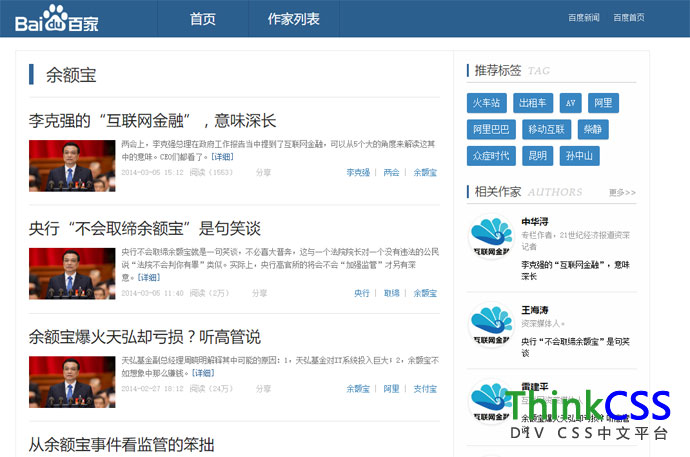Click 王海涛's author avatar icon

(492, 325)
